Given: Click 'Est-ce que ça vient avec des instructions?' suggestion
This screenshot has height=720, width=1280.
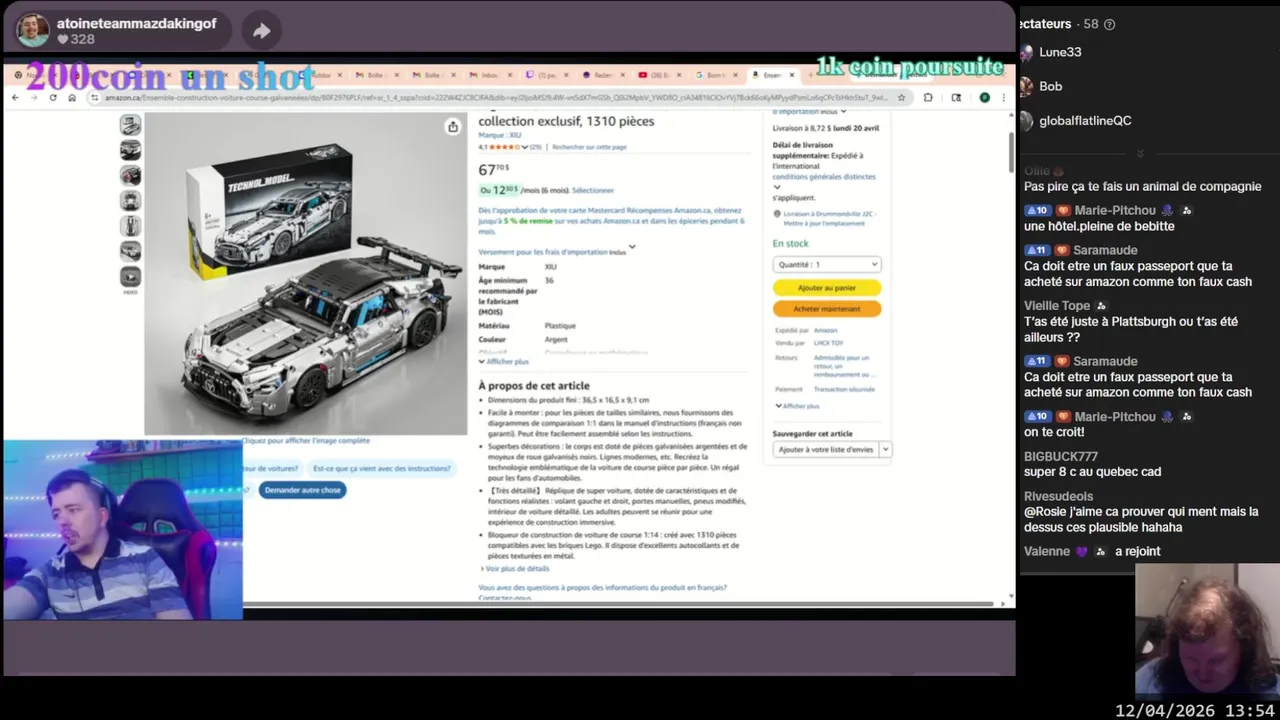Looking at the screenshot, I should (382, 468).
